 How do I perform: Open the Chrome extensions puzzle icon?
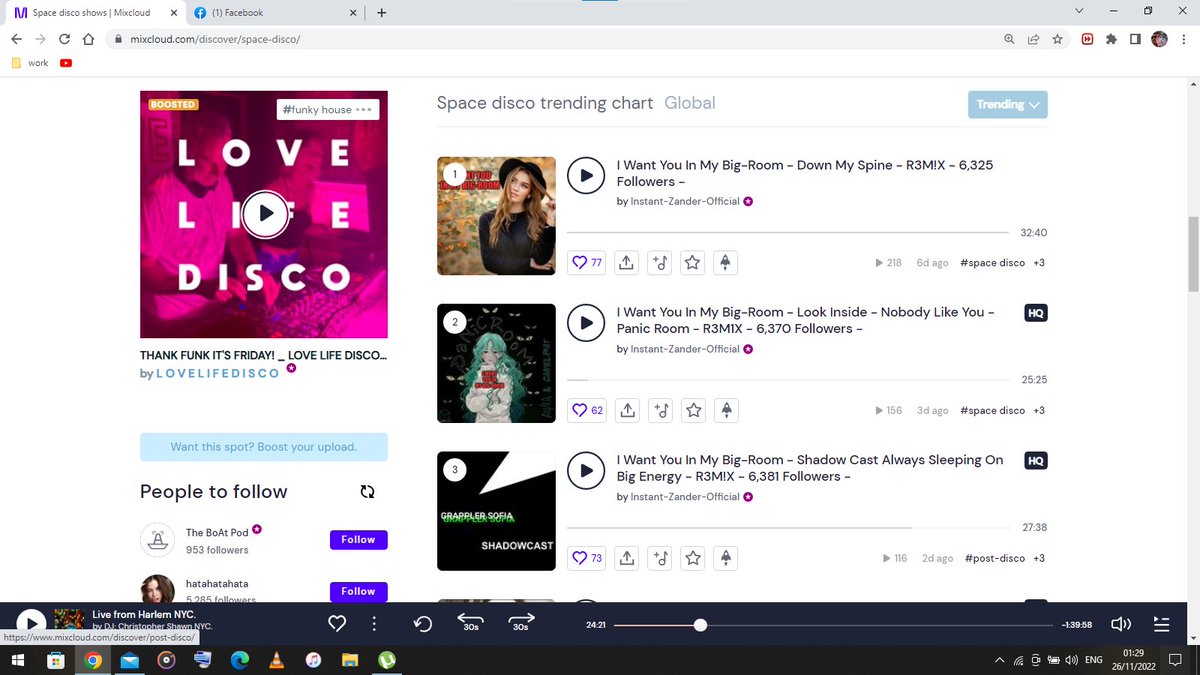pos(1111,39)
